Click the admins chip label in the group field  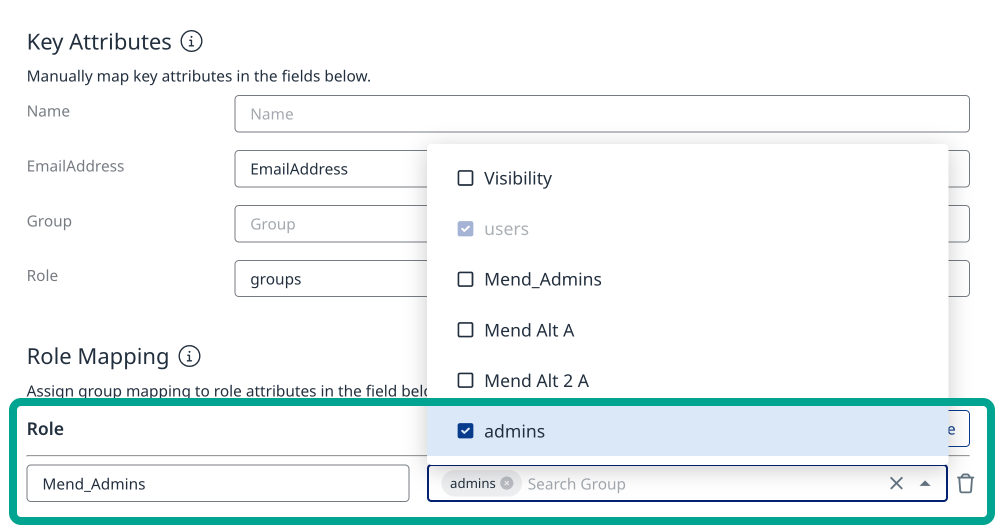click(472, 484)
